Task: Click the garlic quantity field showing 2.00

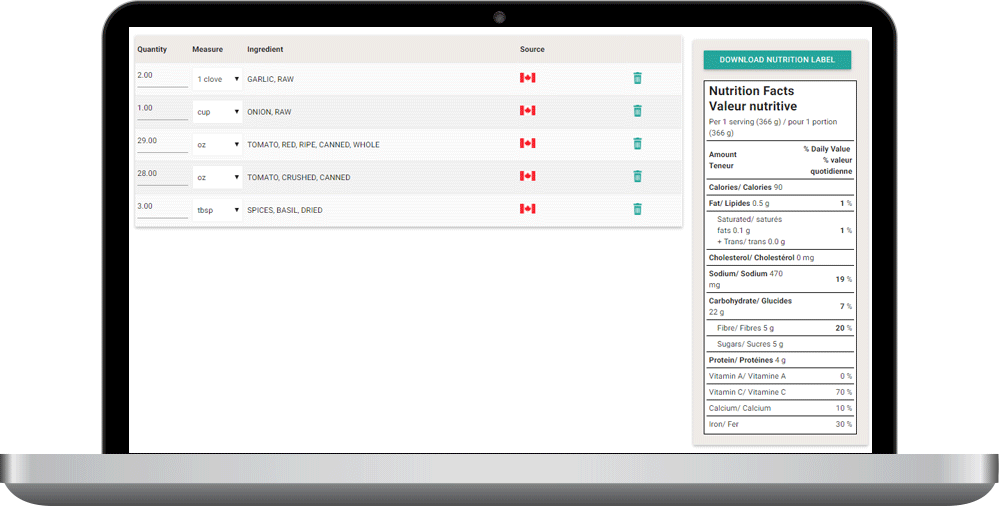Action: pos(161,76)
